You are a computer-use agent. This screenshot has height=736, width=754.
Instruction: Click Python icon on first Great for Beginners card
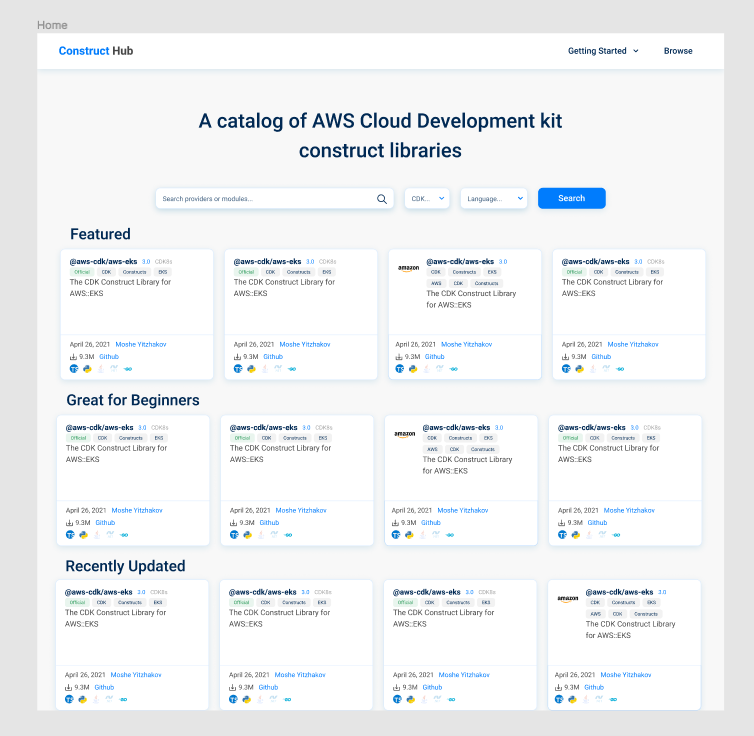[83, 535]
